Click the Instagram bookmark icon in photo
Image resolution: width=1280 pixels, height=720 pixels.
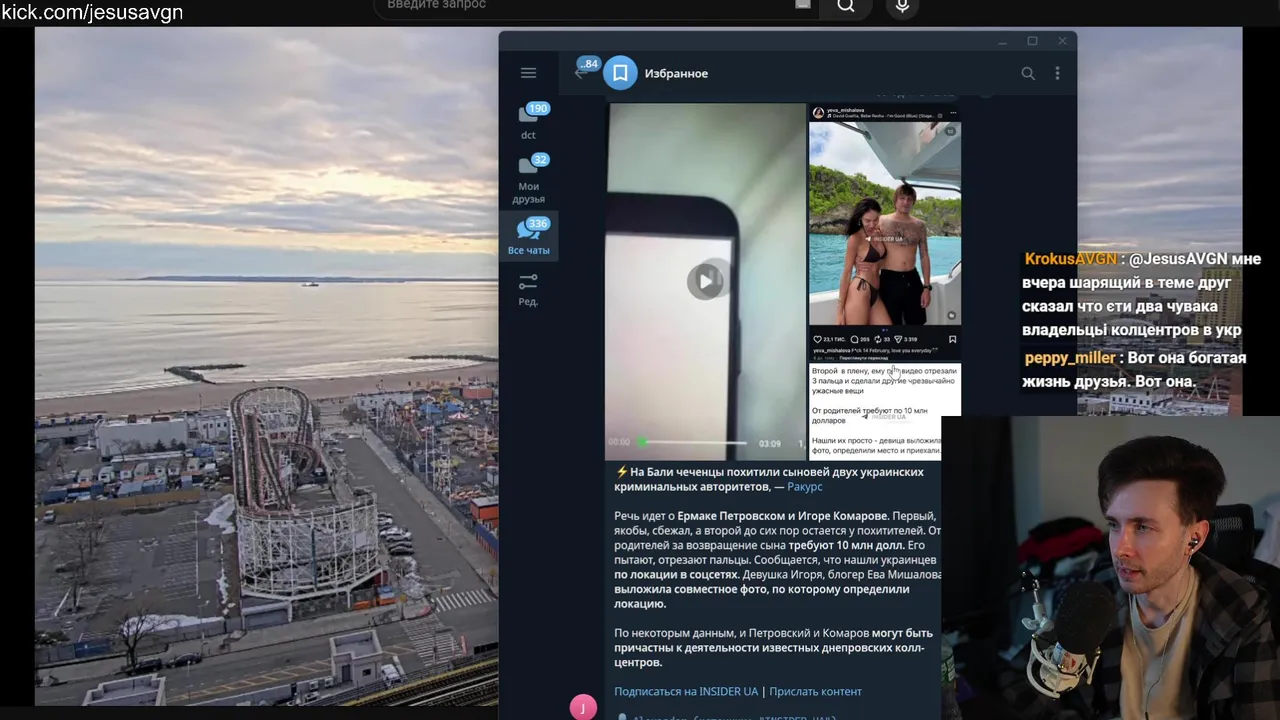tap(952, 339)
